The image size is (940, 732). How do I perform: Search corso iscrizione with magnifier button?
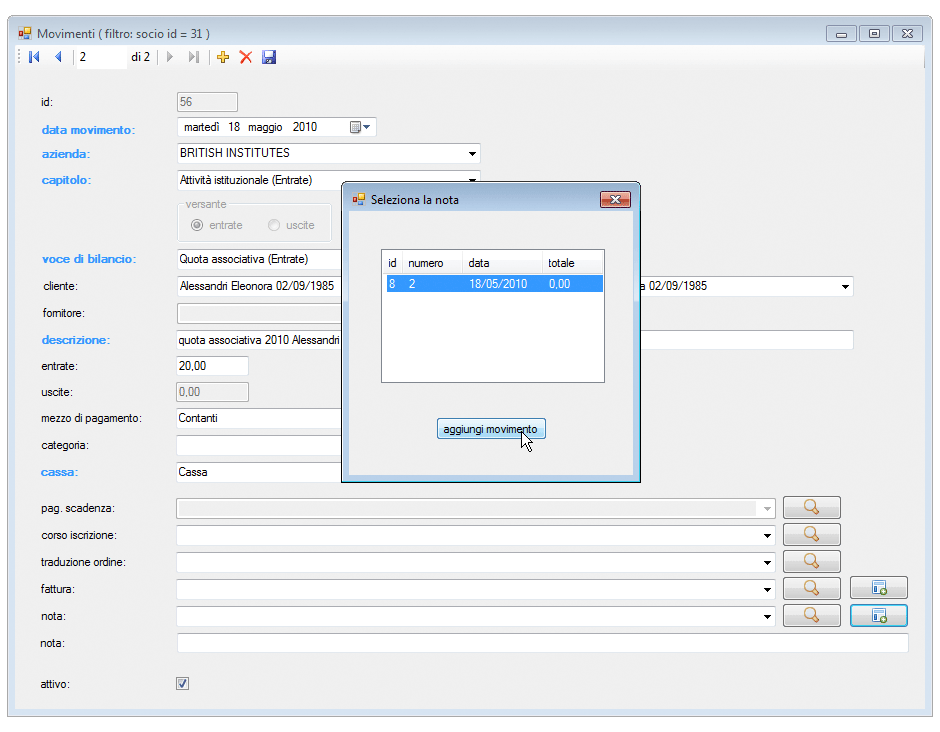coord(812,534)
